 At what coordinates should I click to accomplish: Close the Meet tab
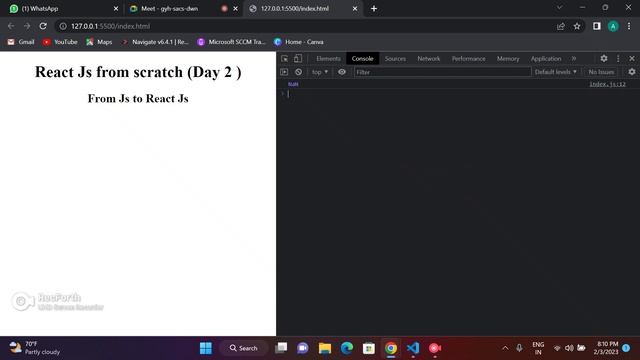[236, 9]
